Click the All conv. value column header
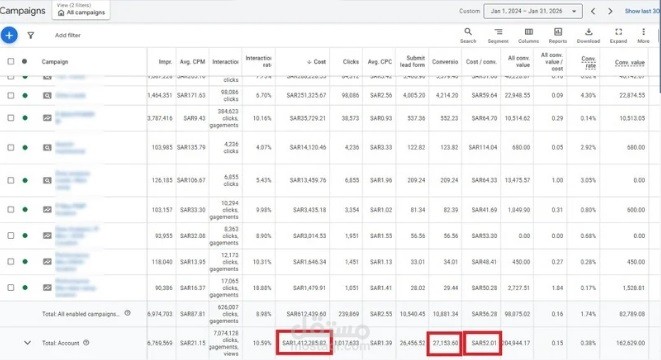This screenshot has height=360, width=661. pos(519,62)
